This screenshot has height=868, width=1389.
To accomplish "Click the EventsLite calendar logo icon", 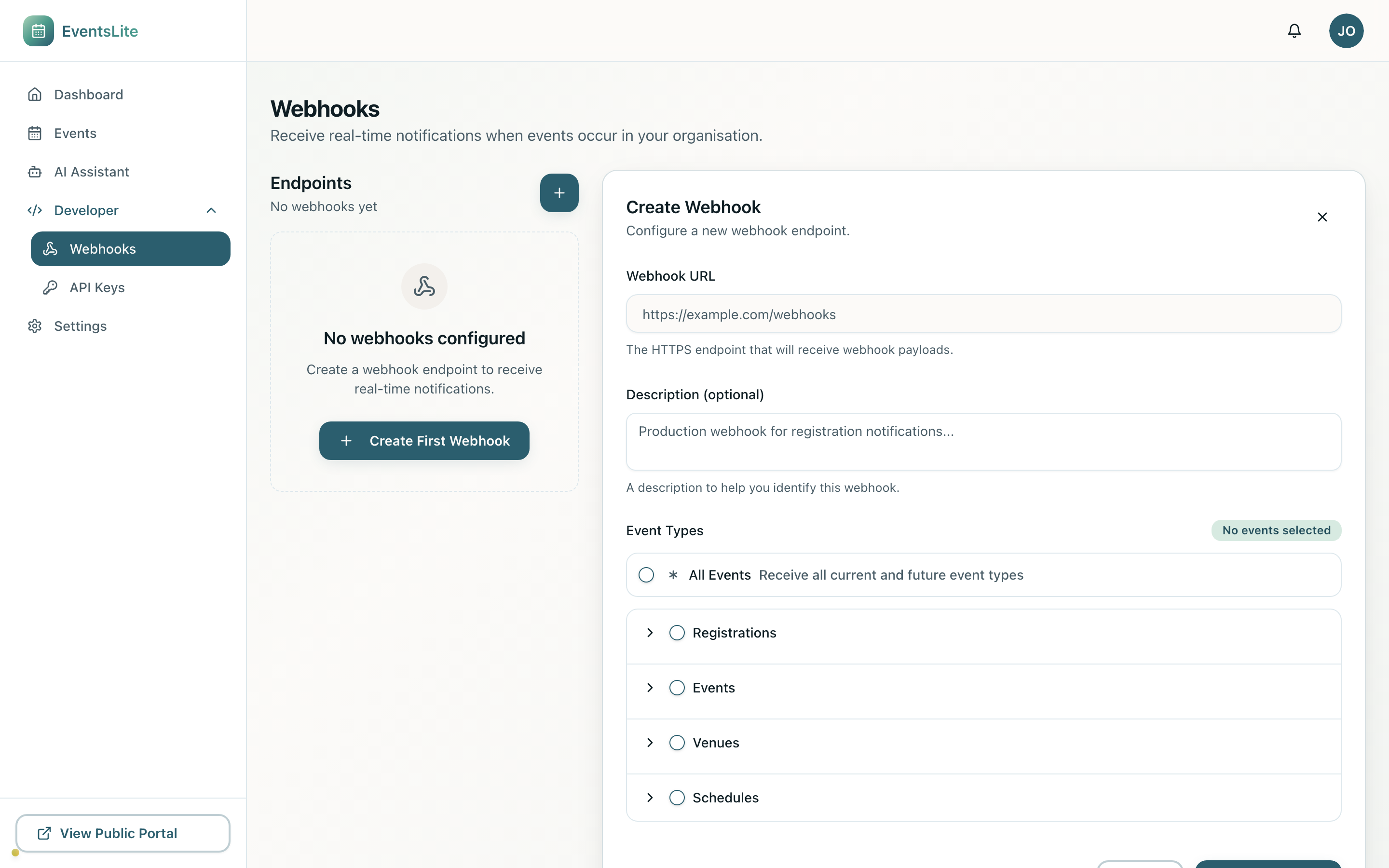I will coord(39,31).
